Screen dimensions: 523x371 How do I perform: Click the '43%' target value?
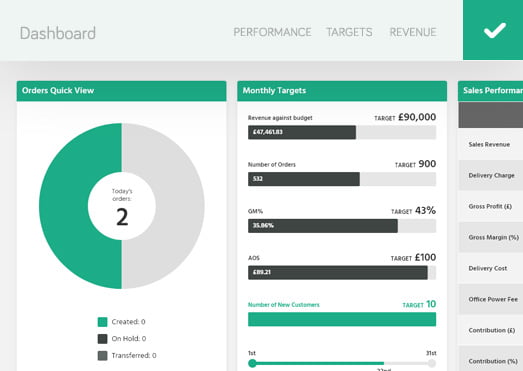[425, 211]
